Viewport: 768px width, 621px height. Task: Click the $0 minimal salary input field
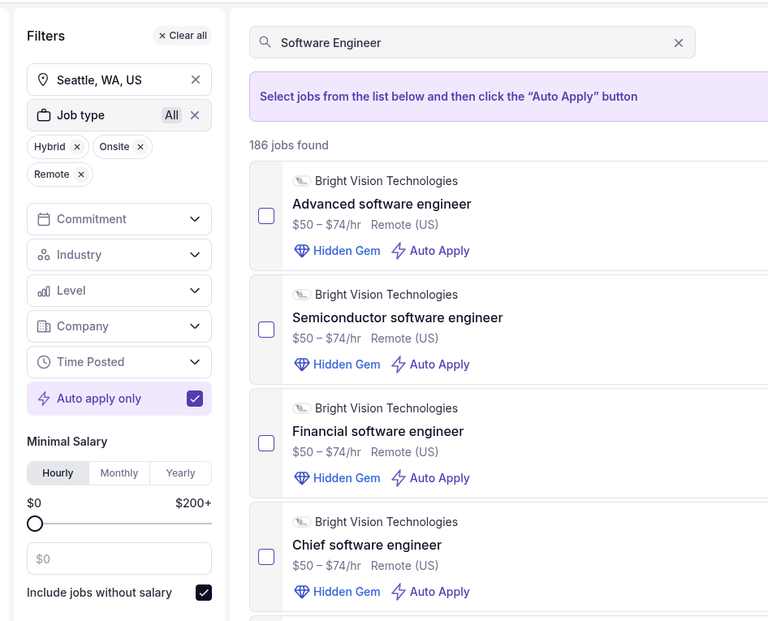tap(119, 559)
